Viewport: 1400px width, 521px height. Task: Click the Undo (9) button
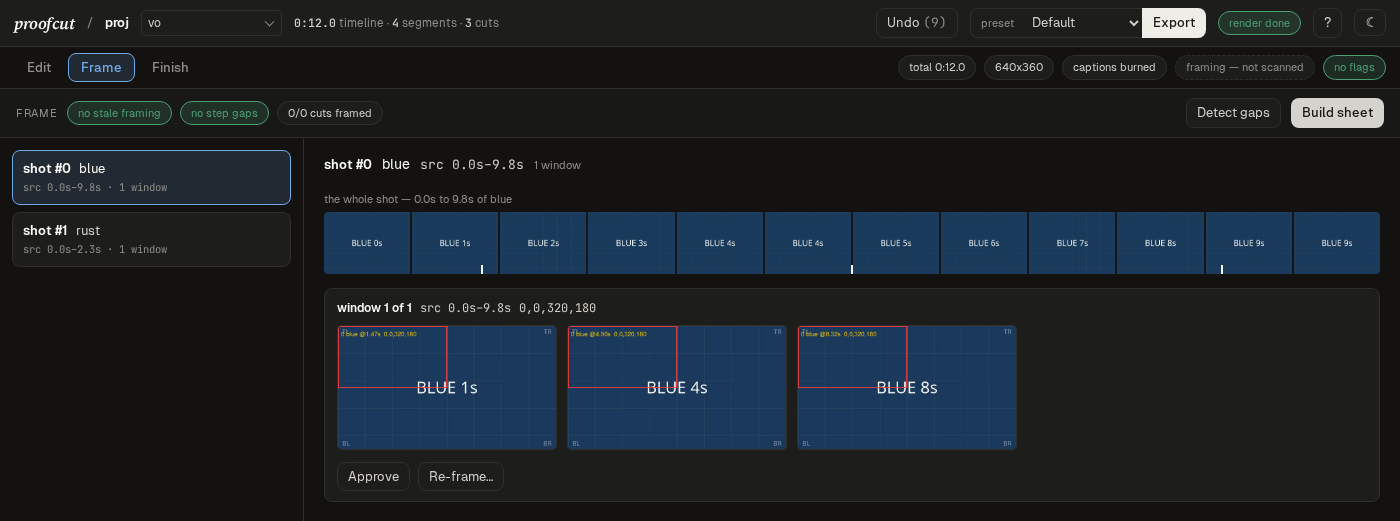[917, 23]
